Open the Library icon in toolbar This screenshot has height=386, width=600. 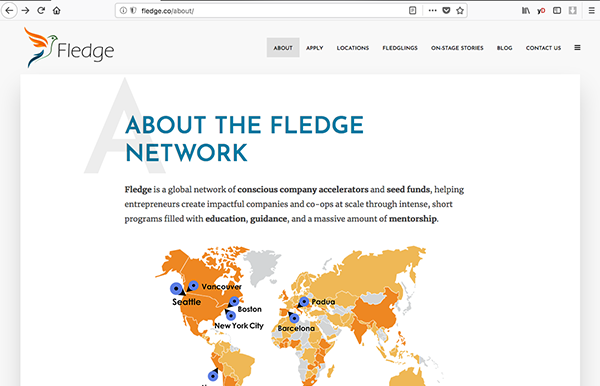526,11
